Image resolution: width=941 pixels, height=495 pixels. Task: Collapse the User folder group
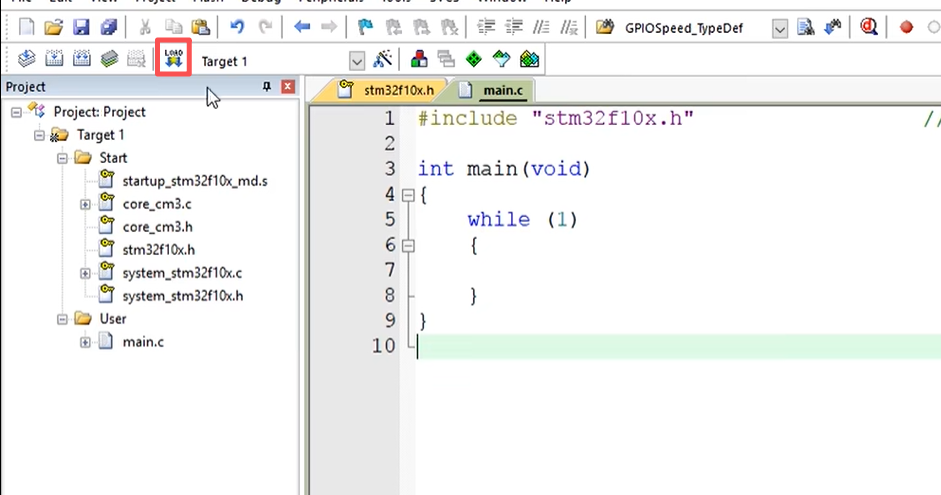[x=62, y=319]
